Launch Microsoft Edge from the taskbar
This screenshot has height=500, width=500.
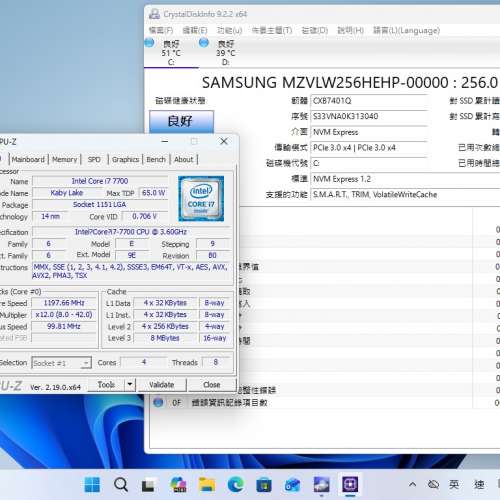click(235, 485)
